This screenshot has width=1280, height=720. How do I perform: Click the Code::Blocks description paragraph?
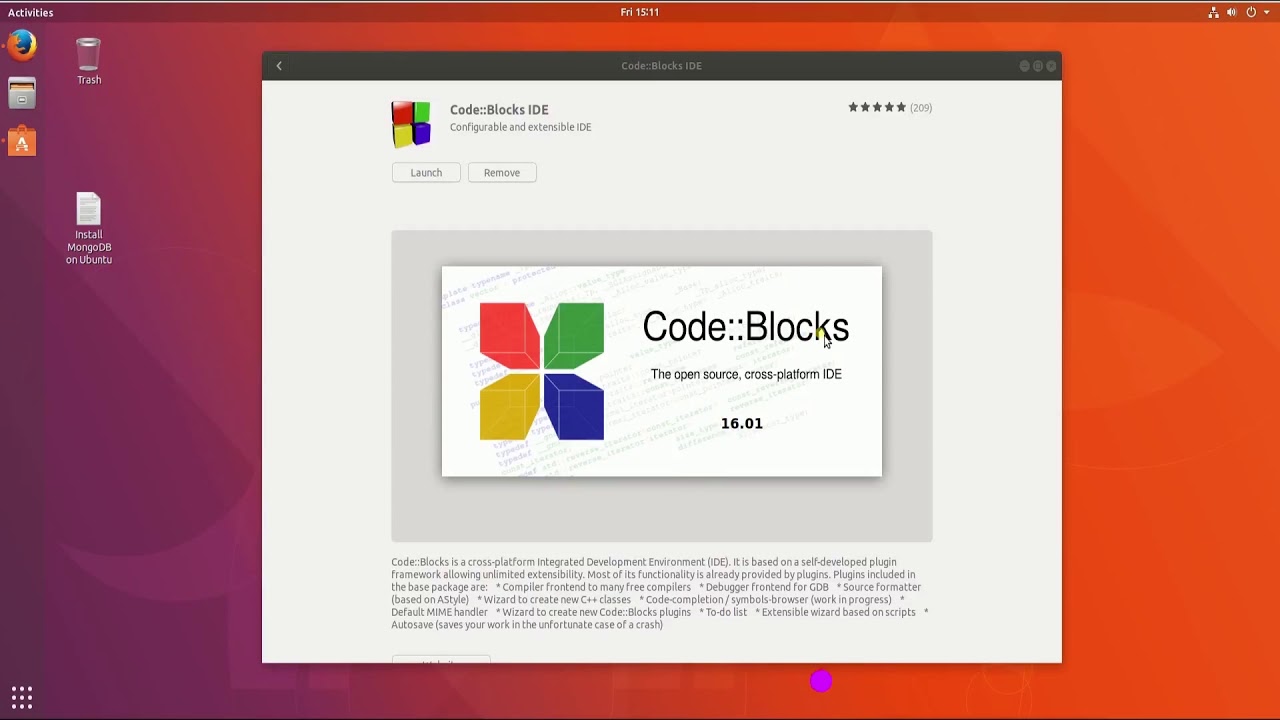coord(661,593)
